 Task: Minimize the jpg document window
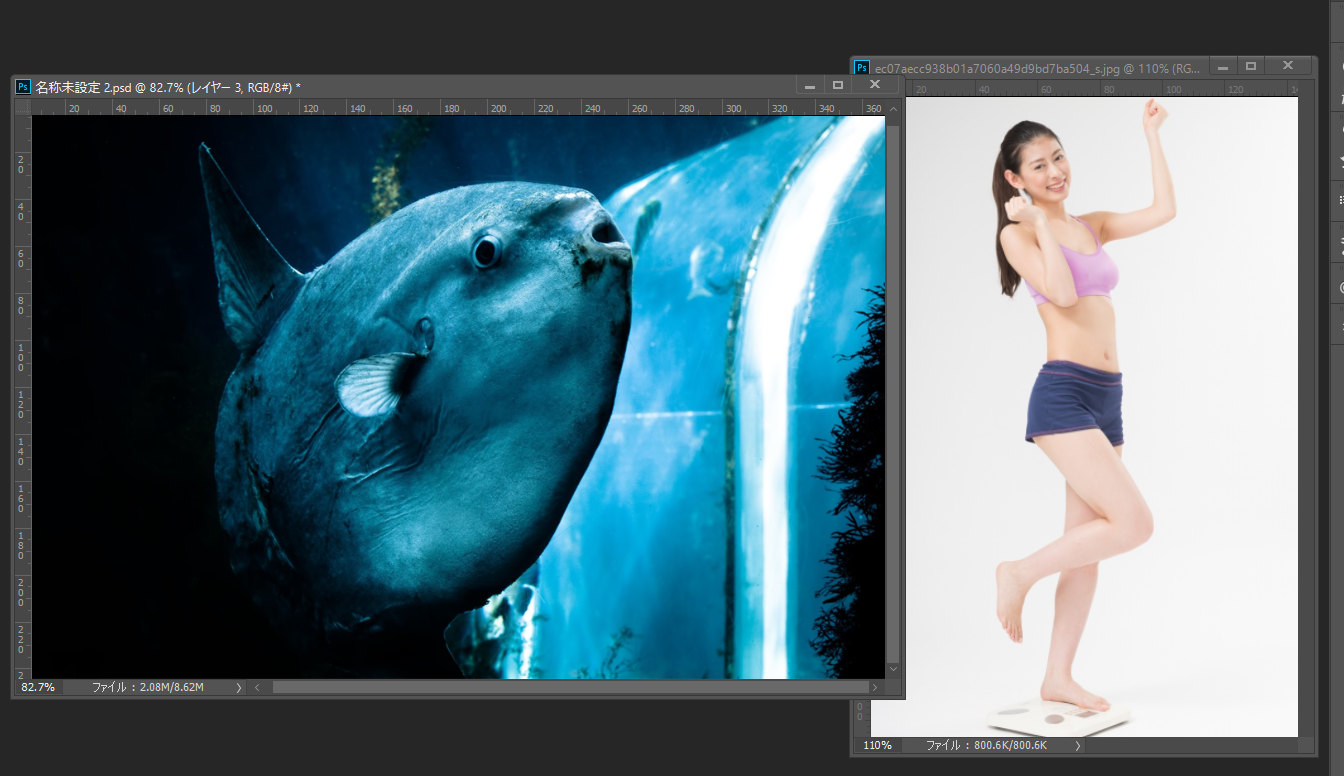1223,67
